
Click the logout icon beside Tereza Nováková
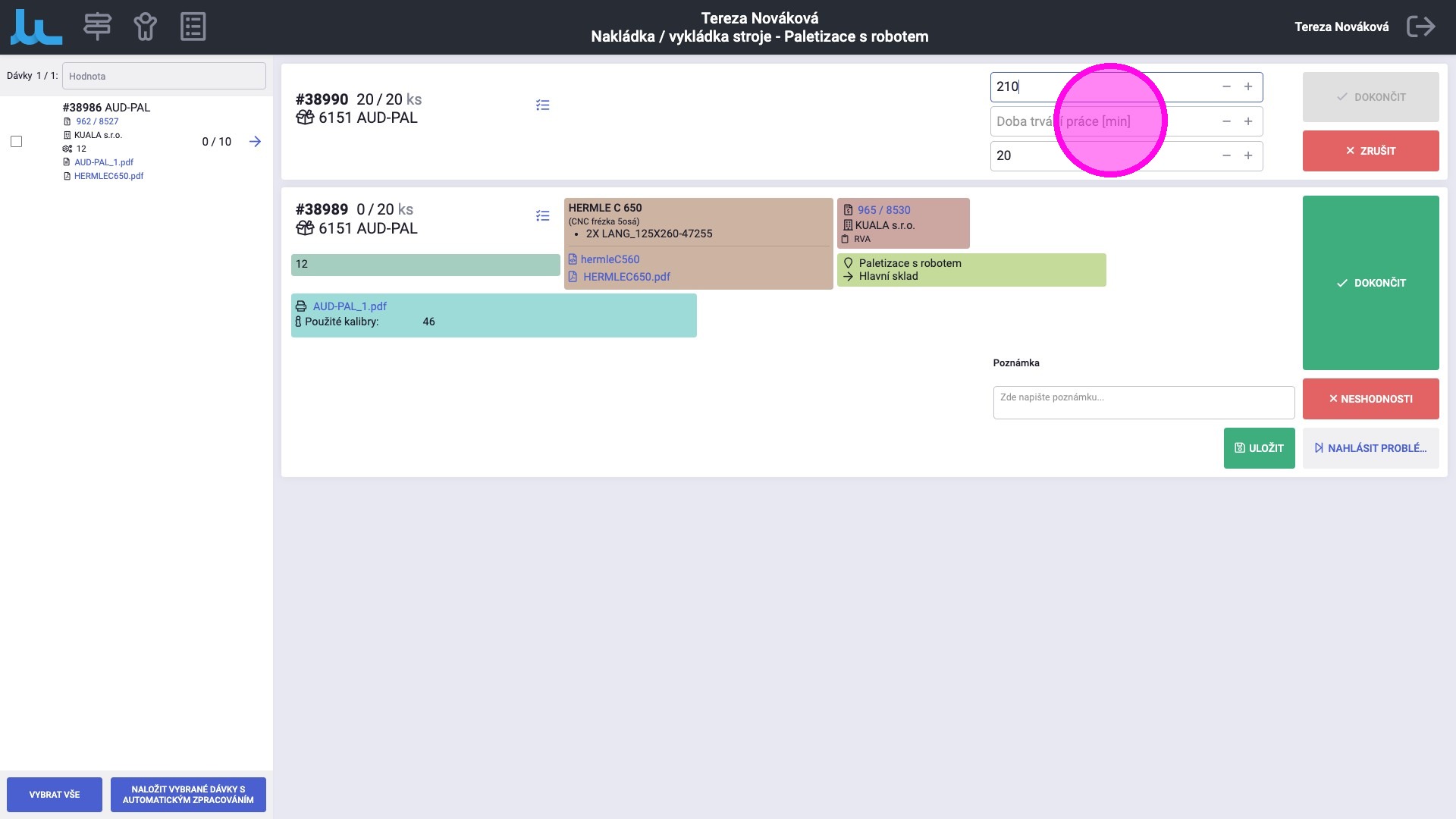(1420, 27)
